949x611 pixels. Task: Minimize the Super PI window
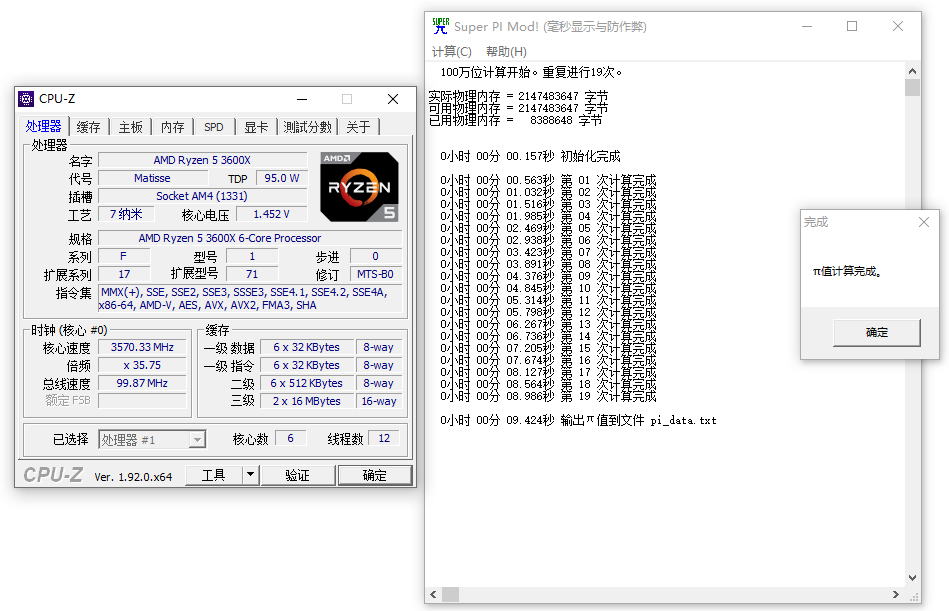806,27
